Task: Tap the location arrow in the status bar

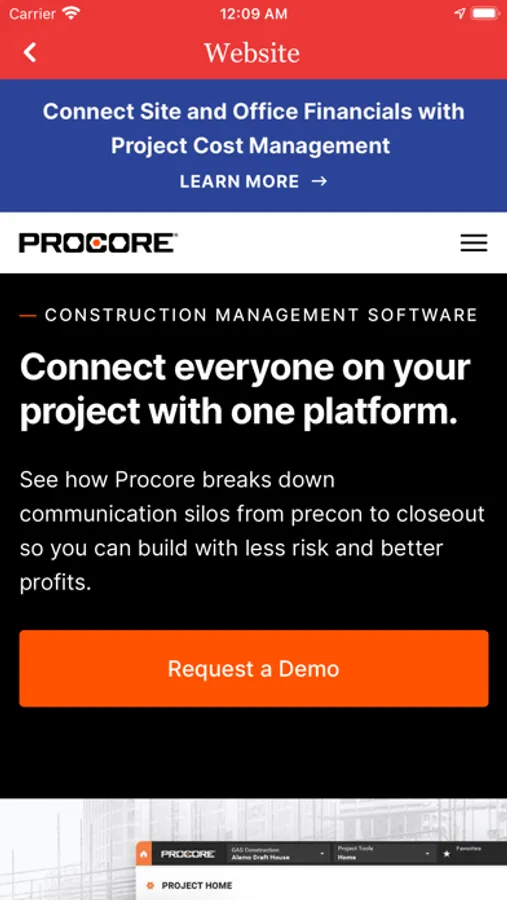Action: point(459,13)
